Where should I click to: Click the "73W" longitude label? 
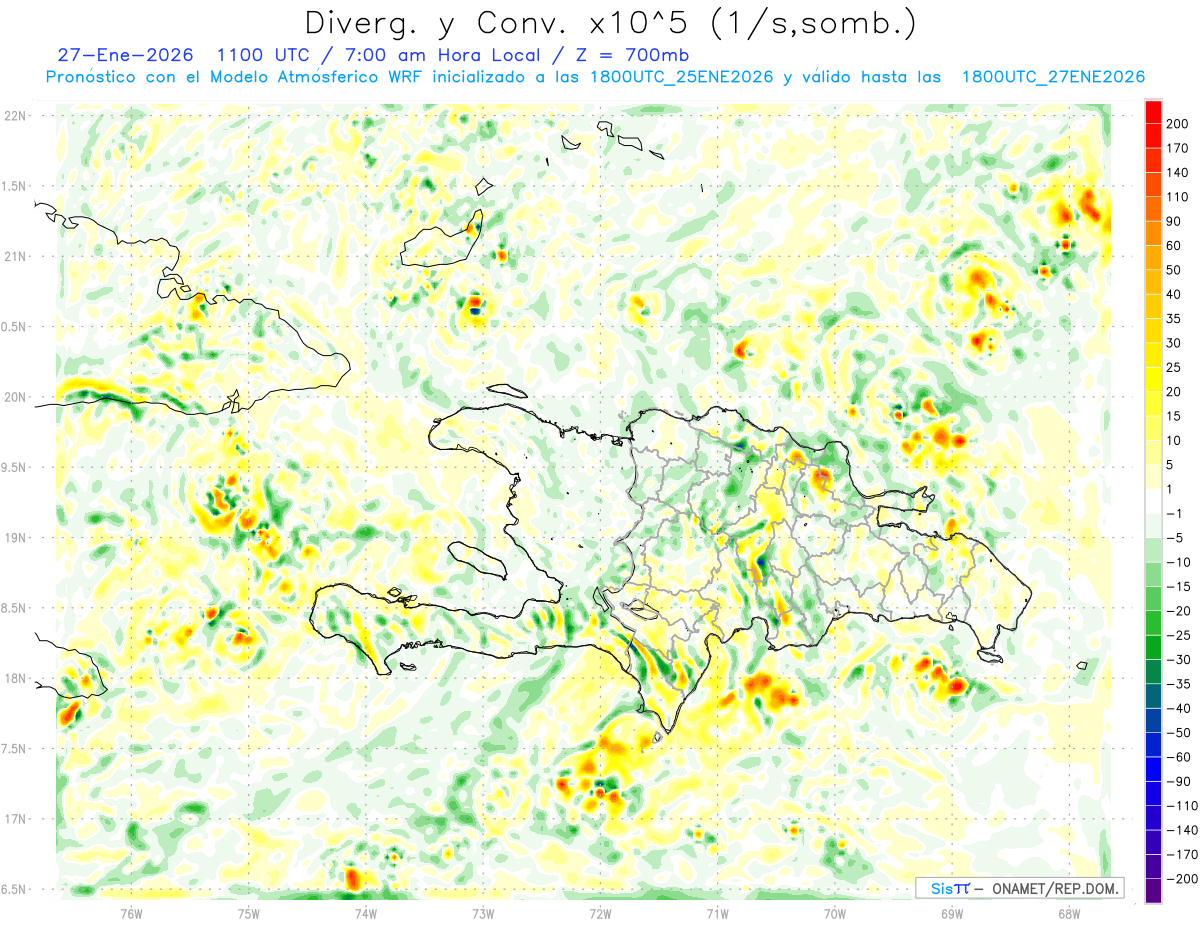tap(483, 912)
